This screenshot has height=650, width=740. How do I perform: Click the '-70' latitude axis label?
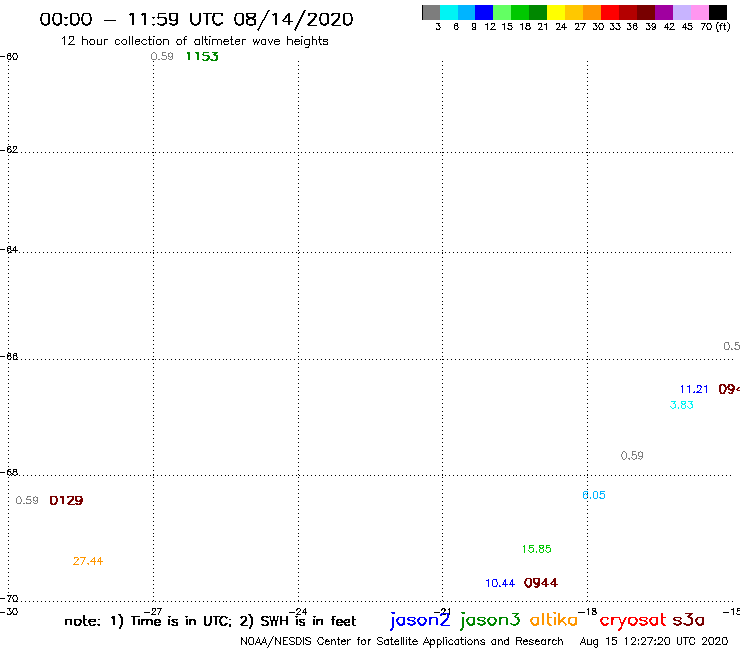click(x=9, y=599)
